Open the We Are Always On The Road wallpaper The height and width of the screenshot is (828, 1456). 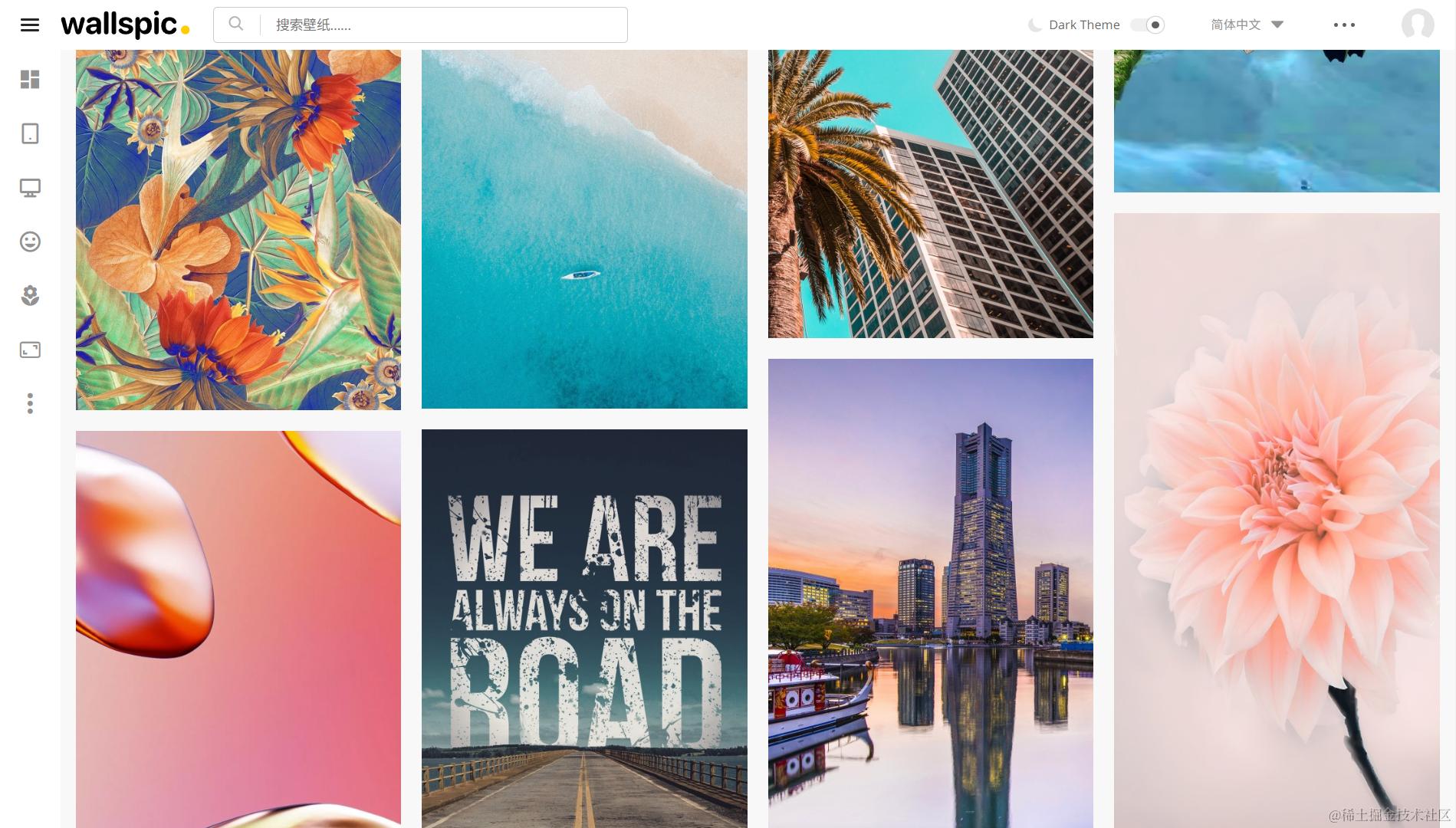[584, 629]
